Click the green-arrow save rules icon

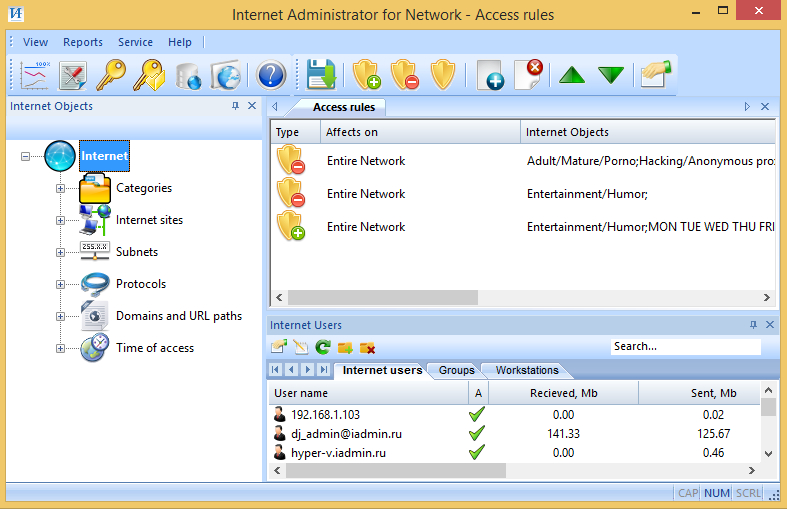pos(321,75)
